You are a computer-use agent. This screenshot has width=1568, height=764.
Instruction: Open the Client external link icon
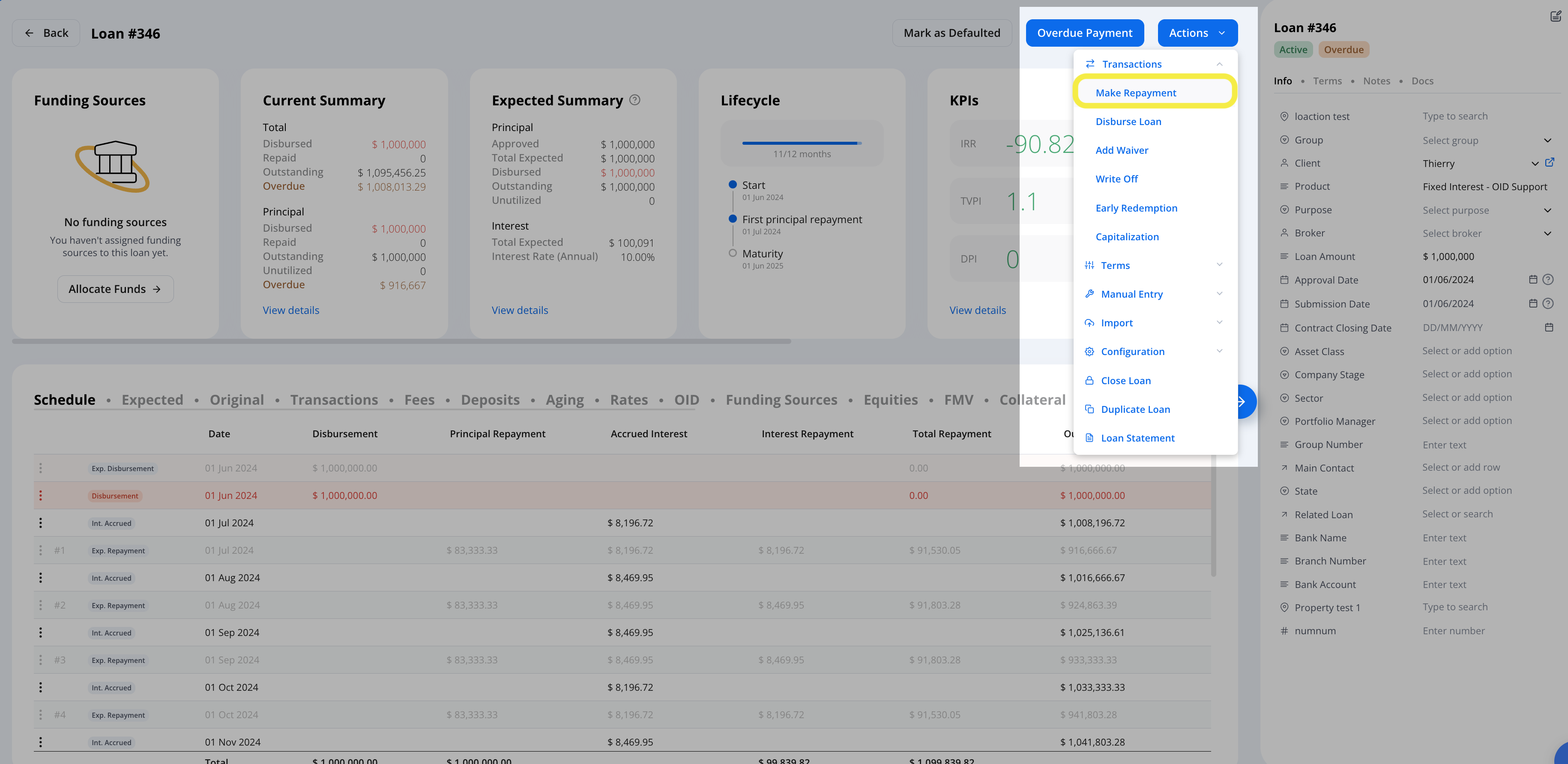point(1550,162)
